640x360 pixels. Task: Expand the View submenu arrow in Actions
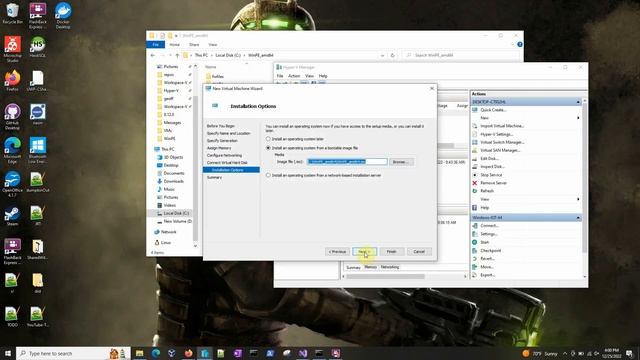click(x=578, y=199)
